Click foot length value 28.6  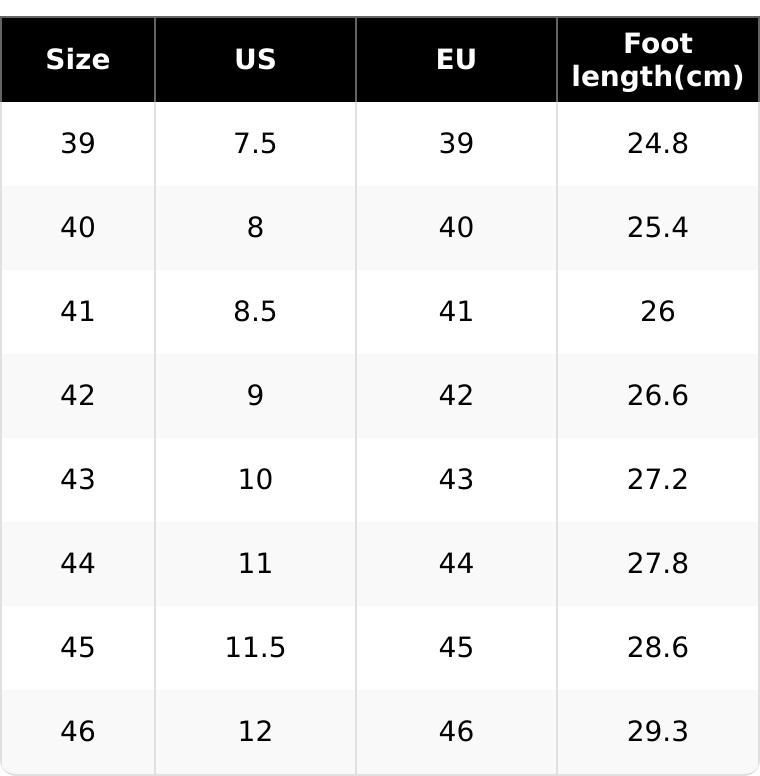click(657, 648)
